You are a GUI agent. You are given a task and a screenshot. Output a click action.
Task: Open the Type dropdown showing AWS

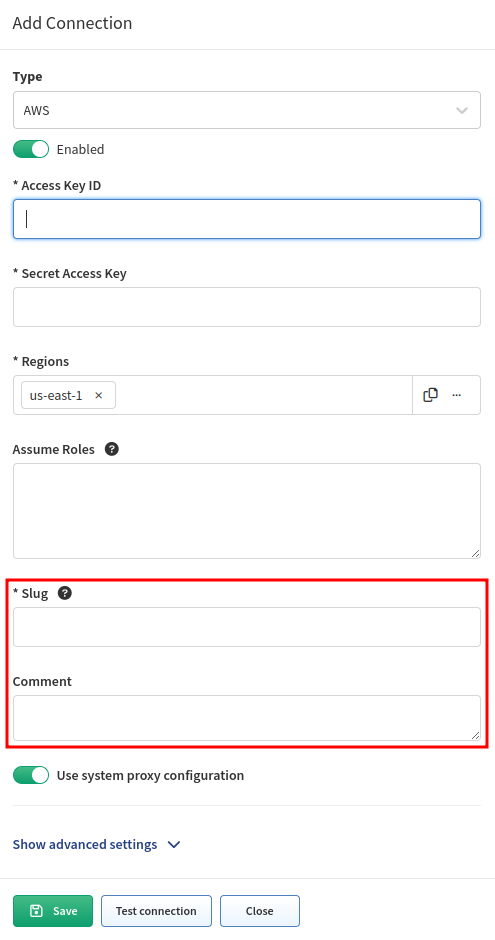[247, 110]
